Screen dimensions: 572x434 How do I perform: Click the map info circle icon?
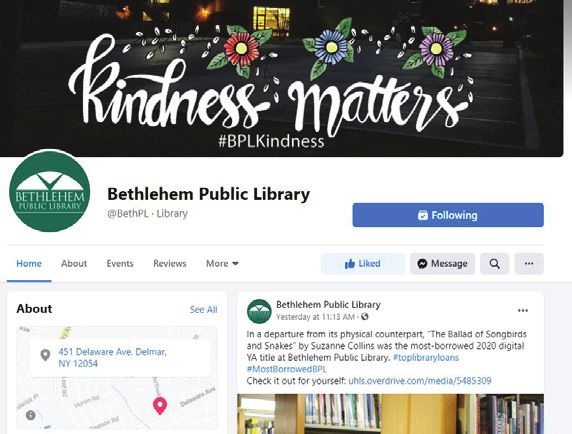coord(31,415)
